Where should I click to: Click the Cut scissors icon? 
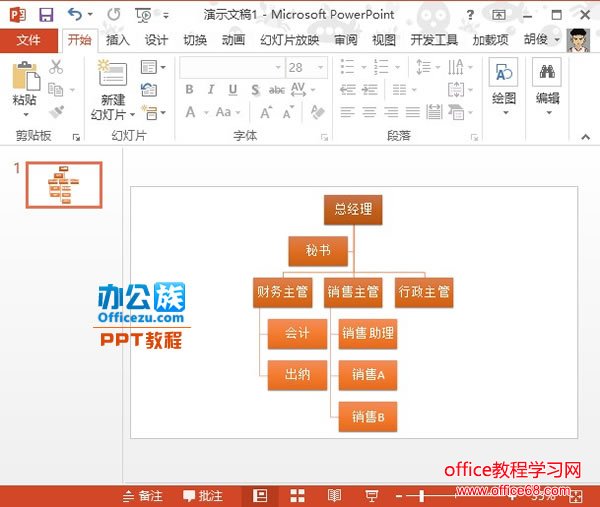pyautogui.click(x=56, y=67)
